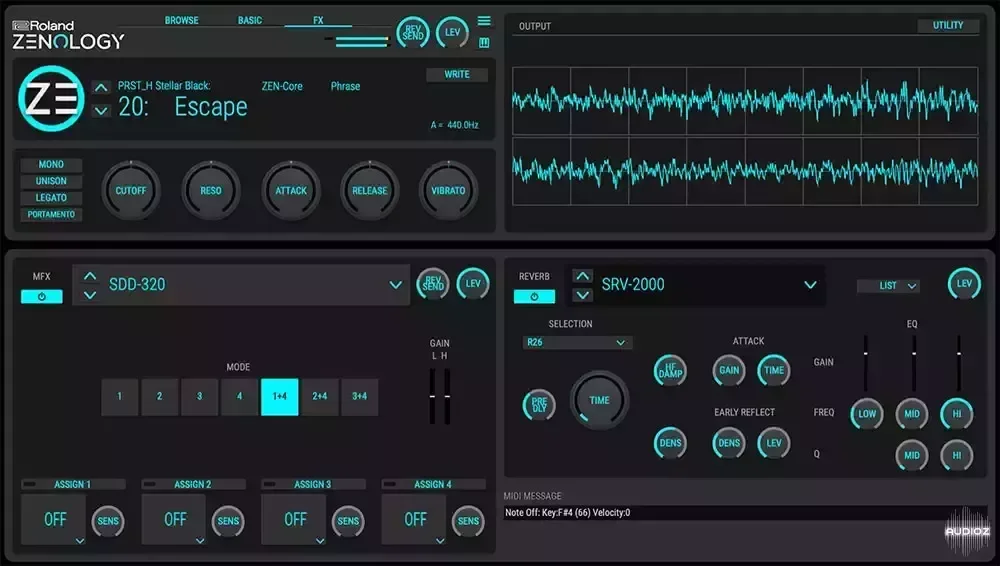
Task: Click the EQ FREQ LOW knob
Action: (867, 413)
